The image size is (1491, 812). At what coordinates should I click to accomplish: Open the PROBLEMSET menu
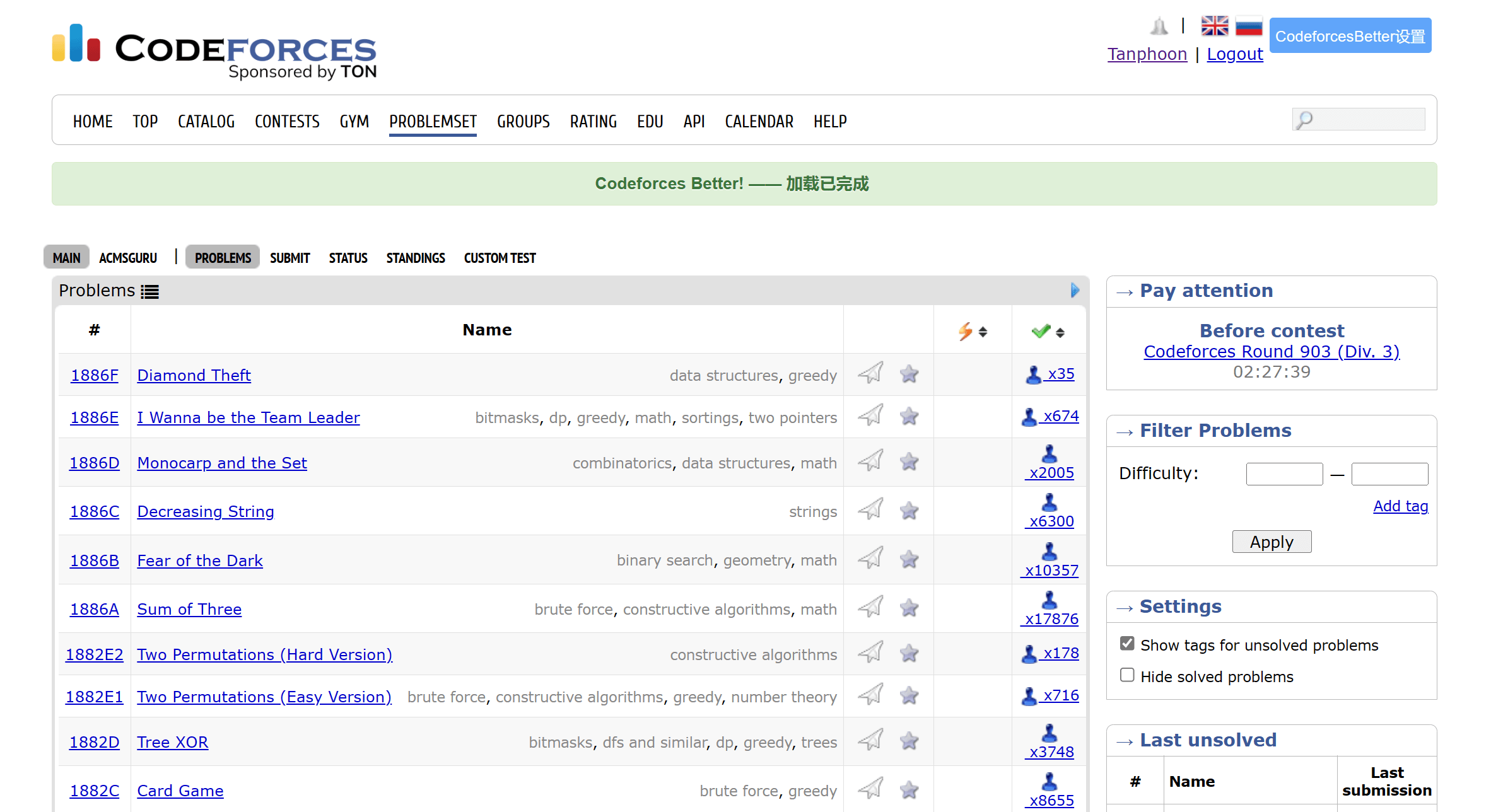tap(433, 122)
